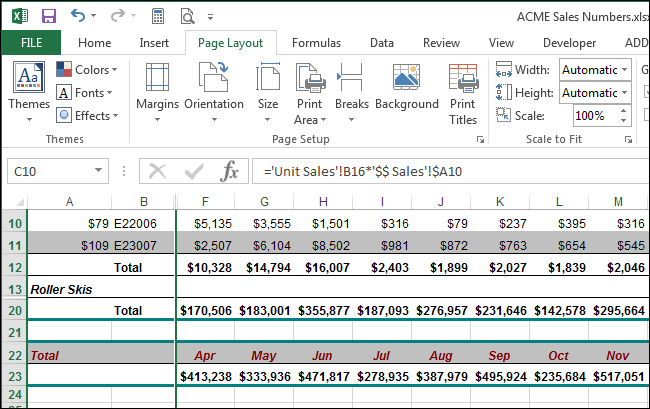Click the Insert Function fx button
The image size is (650, 409).
tap(230, 171)
